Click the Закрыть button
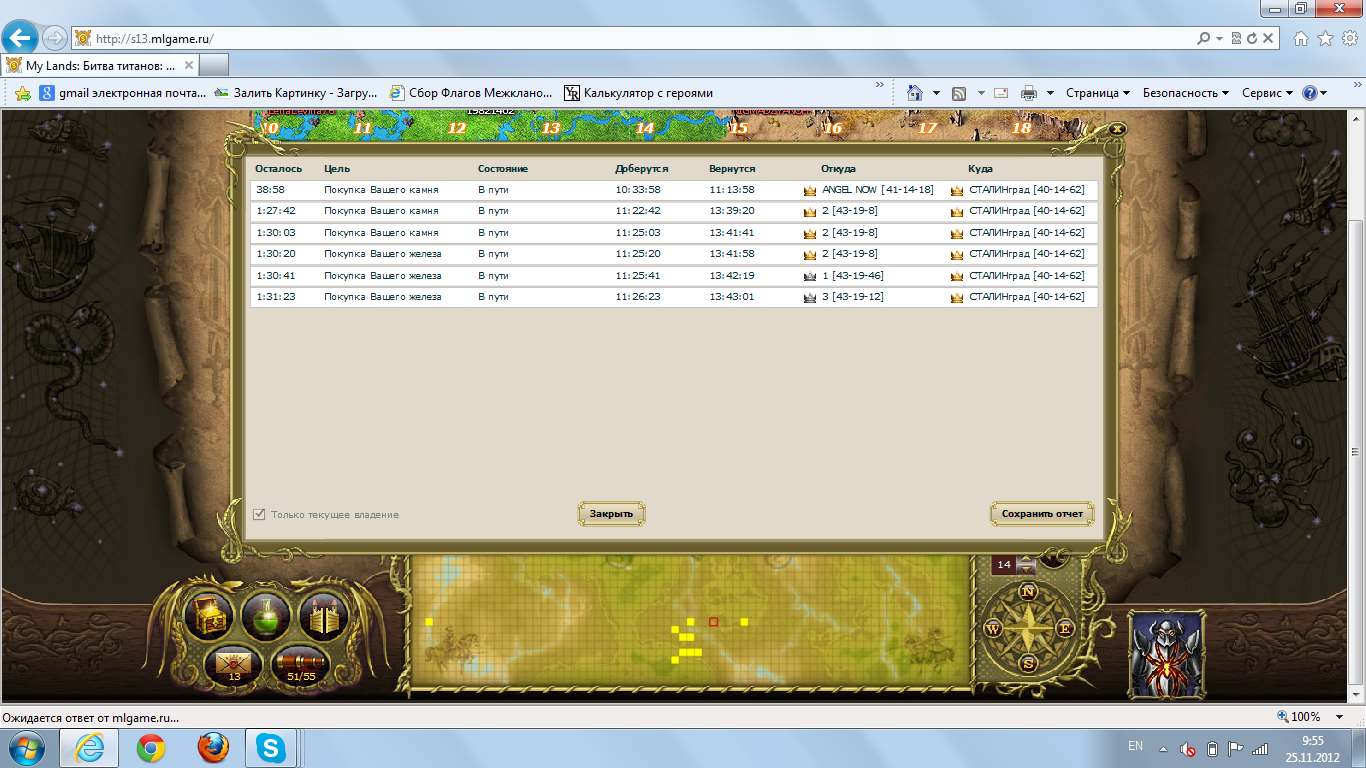 [x=611, y=514]
